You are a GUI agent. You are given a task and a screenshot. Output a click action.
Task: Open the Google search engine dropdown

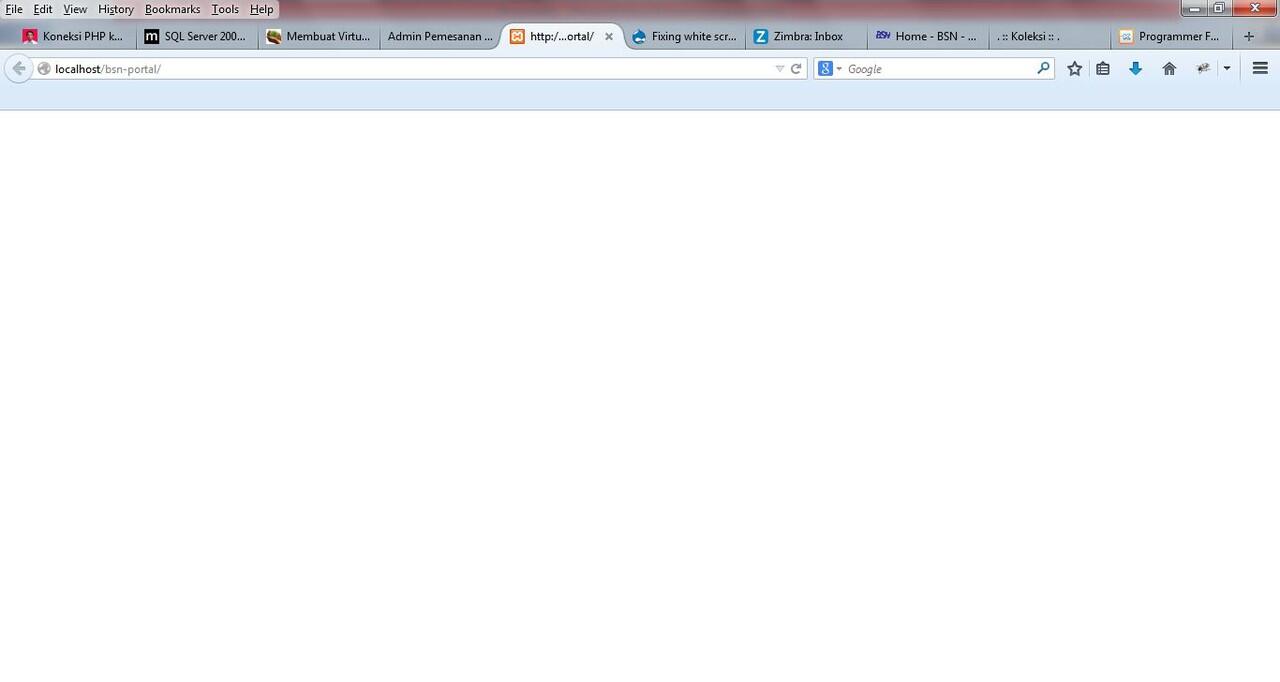[x=830, y=69]
